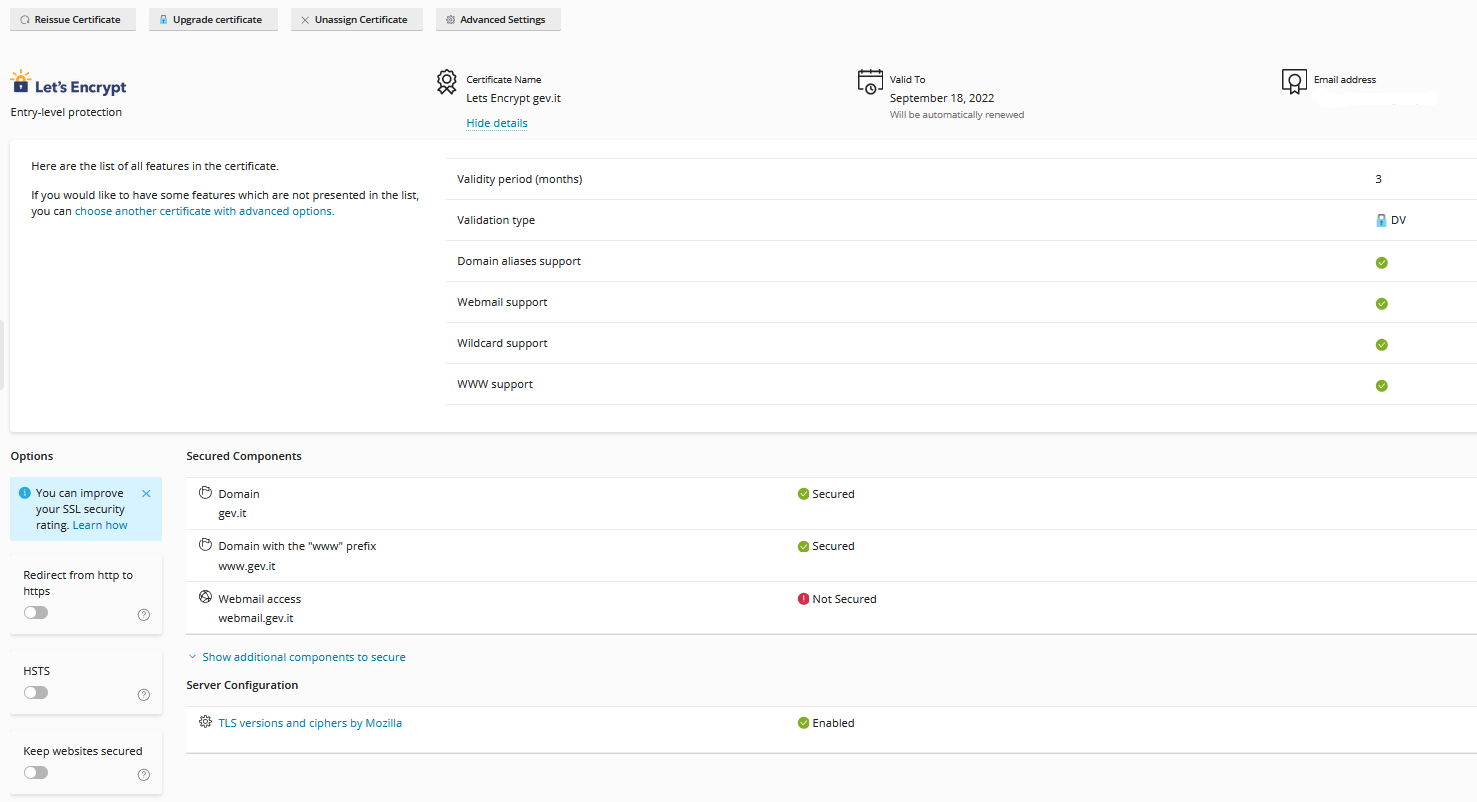Viewport: 1477px width, 802px height.
Task: Open Advanced Settings
Action: (498, 20)
